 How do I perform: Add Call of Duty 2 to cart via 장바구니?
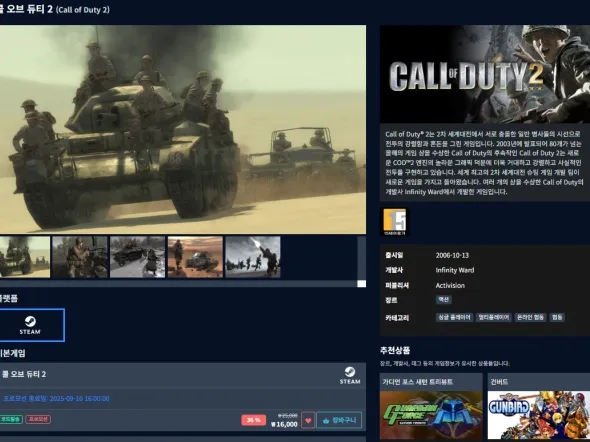[339, 420]
